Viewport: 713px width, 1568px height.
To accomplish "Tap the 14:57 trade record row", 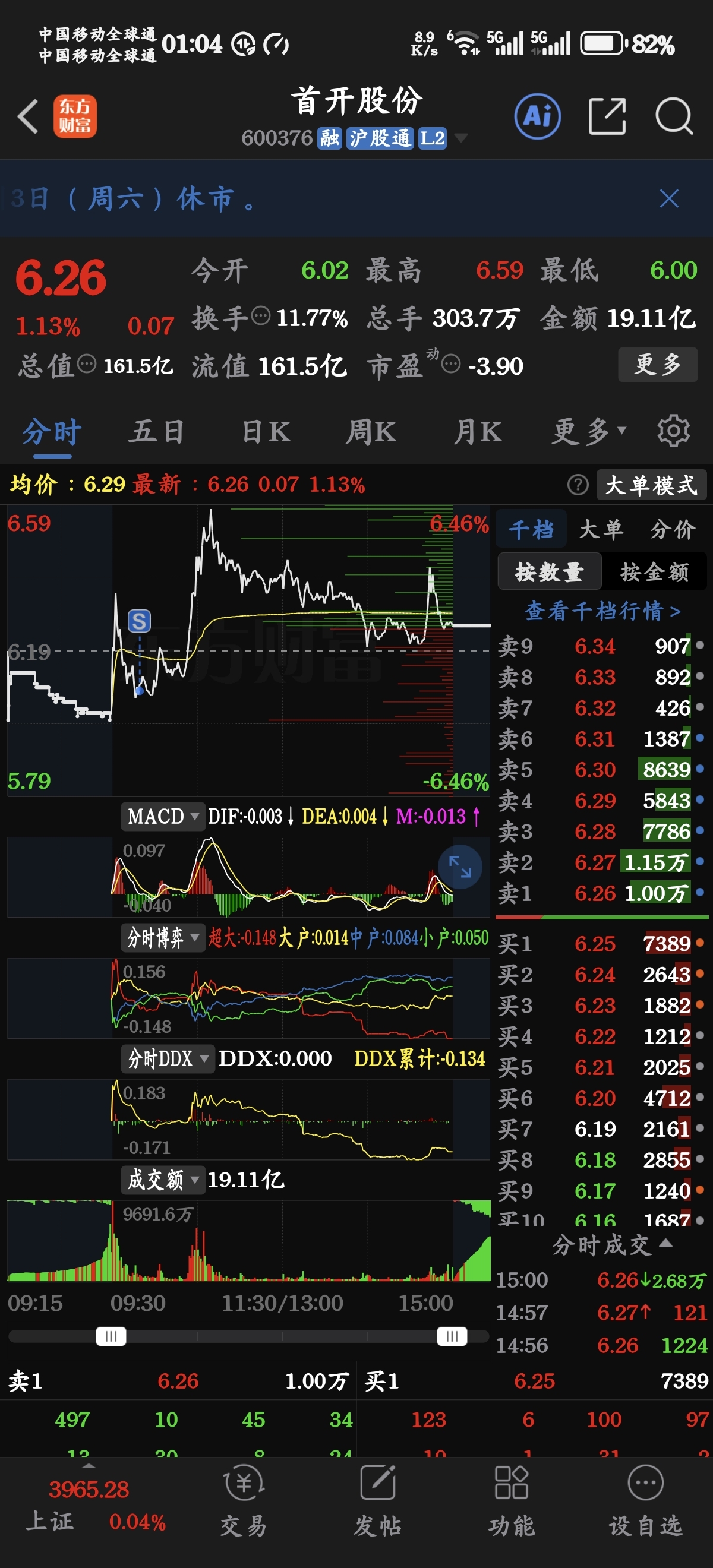I will 601,1313.
